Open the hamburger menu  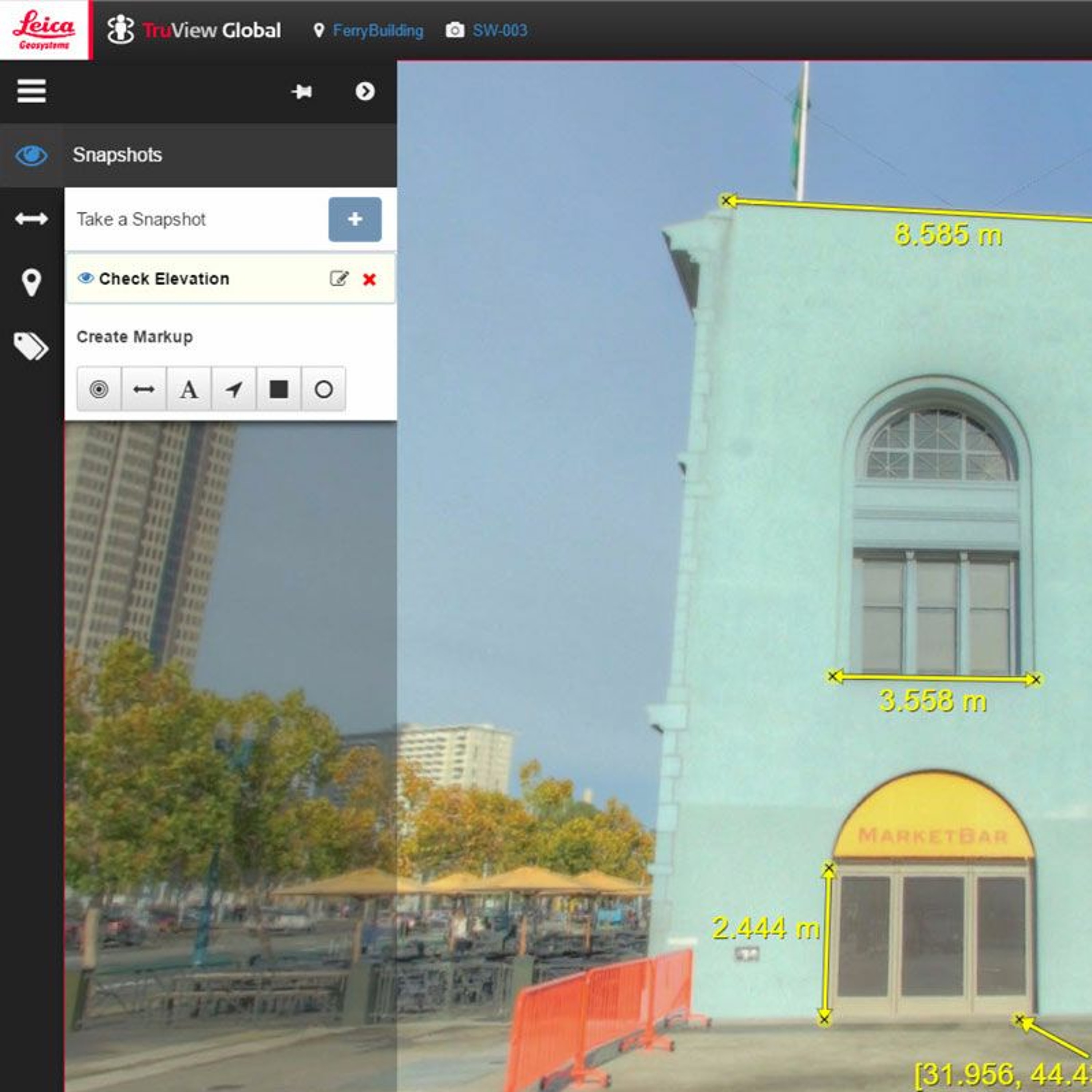[x=31, y=91]
